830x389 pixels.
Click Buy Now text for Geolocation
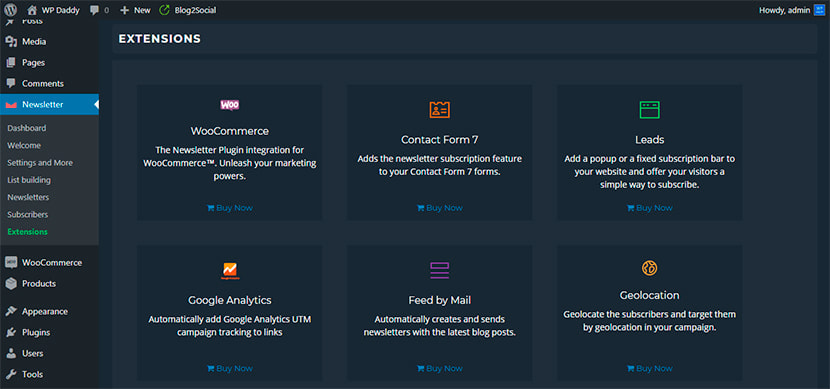654,368
